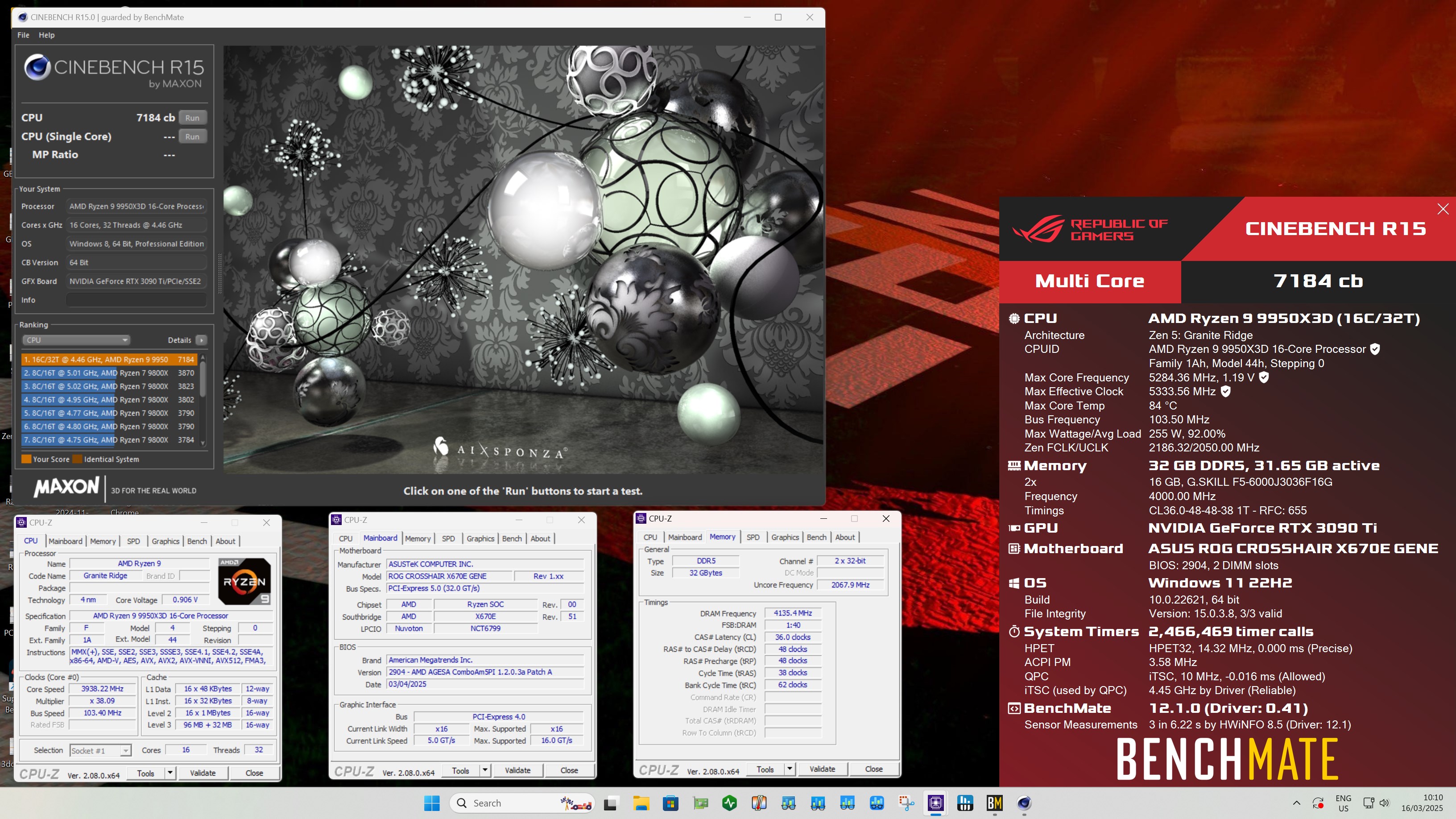The image size is (1456, 819).
Task: Click Close button in CPU-tab CPU-Z window
Action: pyautogui.click(x=254, y=773)
